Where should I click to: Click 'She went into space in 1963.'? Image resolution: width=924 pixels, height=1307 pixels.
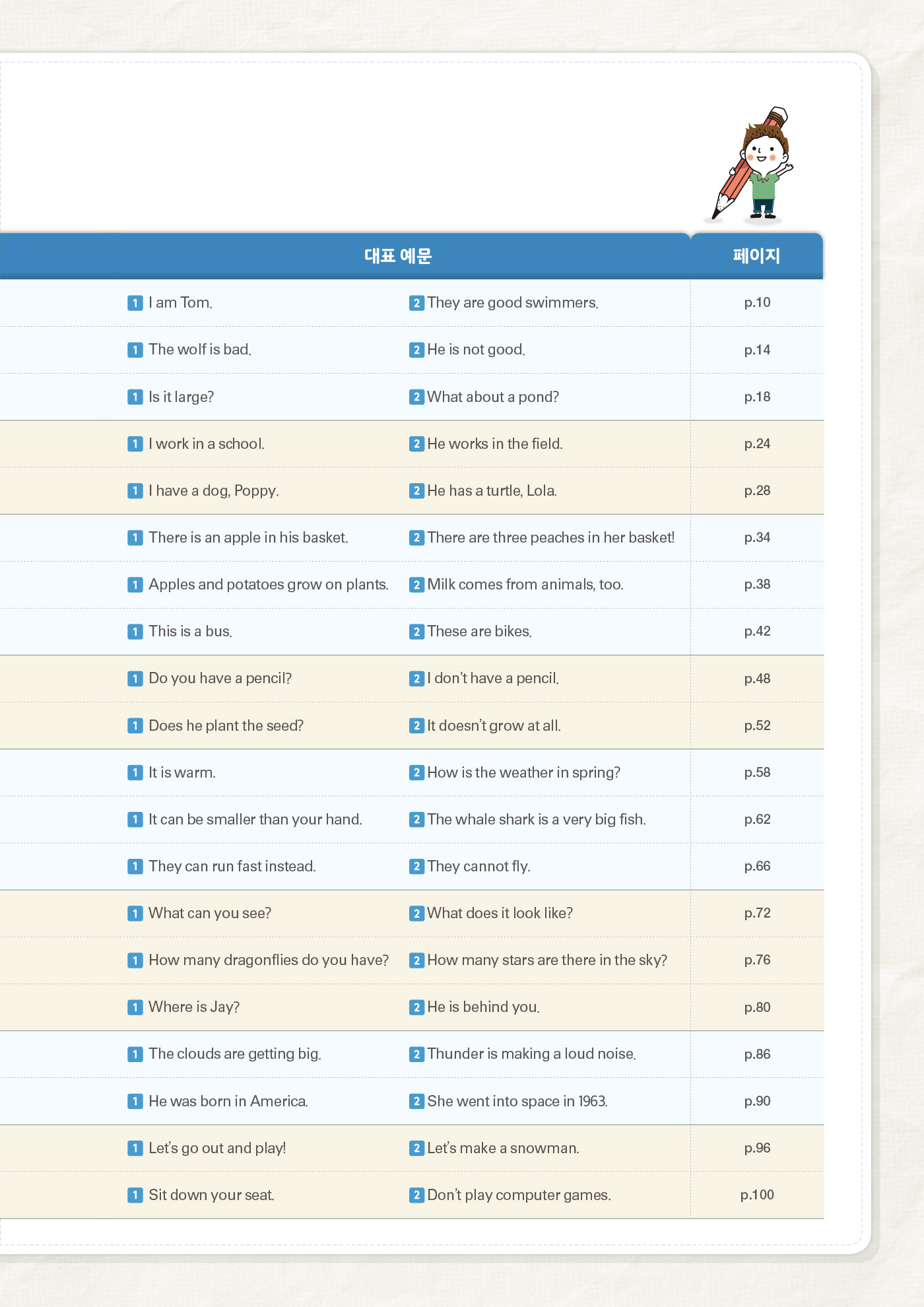(x=517, y=1101)
